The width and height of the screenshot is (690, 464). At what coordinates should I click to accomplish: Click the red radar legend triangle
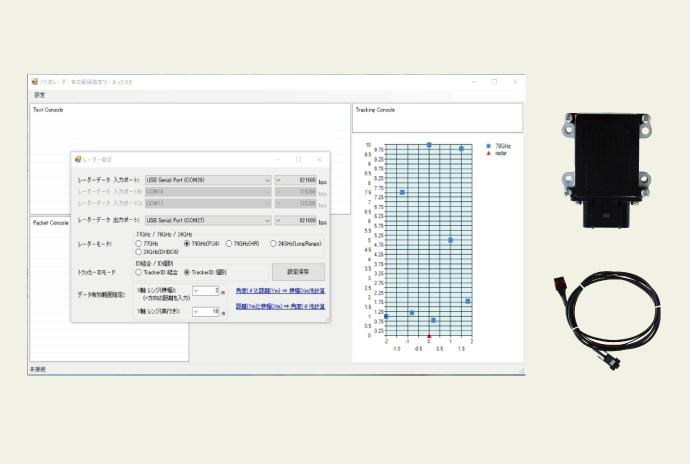488,153
